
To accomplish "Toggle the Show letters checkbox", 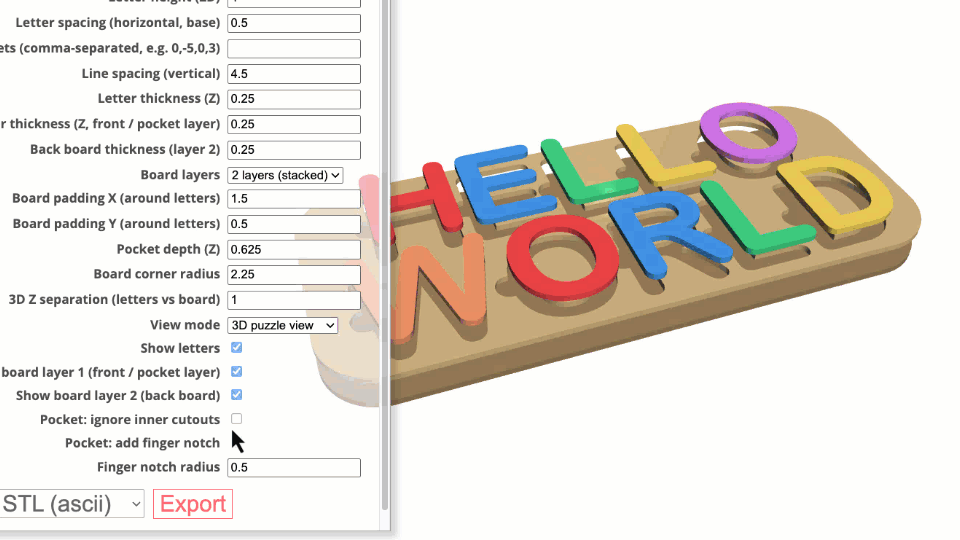I will coord(236,348).
